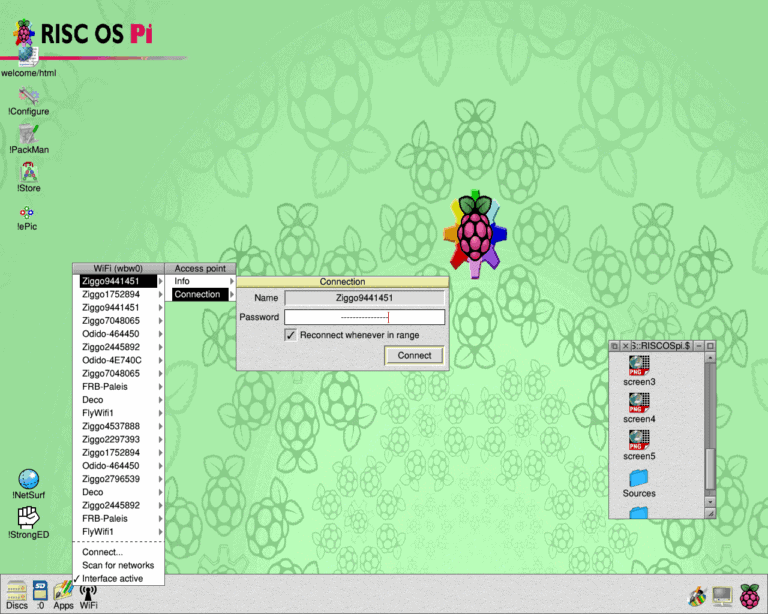This screenshot has height=614, width=768.
Task: Select the highlighted Connection menu item
Action: 200,294
